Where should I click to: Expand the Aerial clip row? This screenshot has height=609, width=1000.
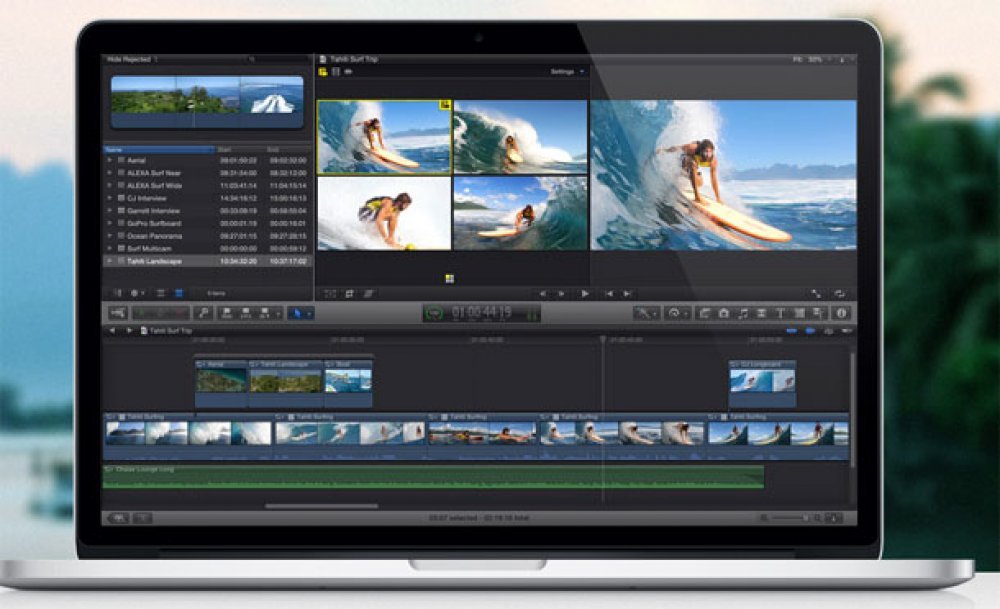click(110, 160)
